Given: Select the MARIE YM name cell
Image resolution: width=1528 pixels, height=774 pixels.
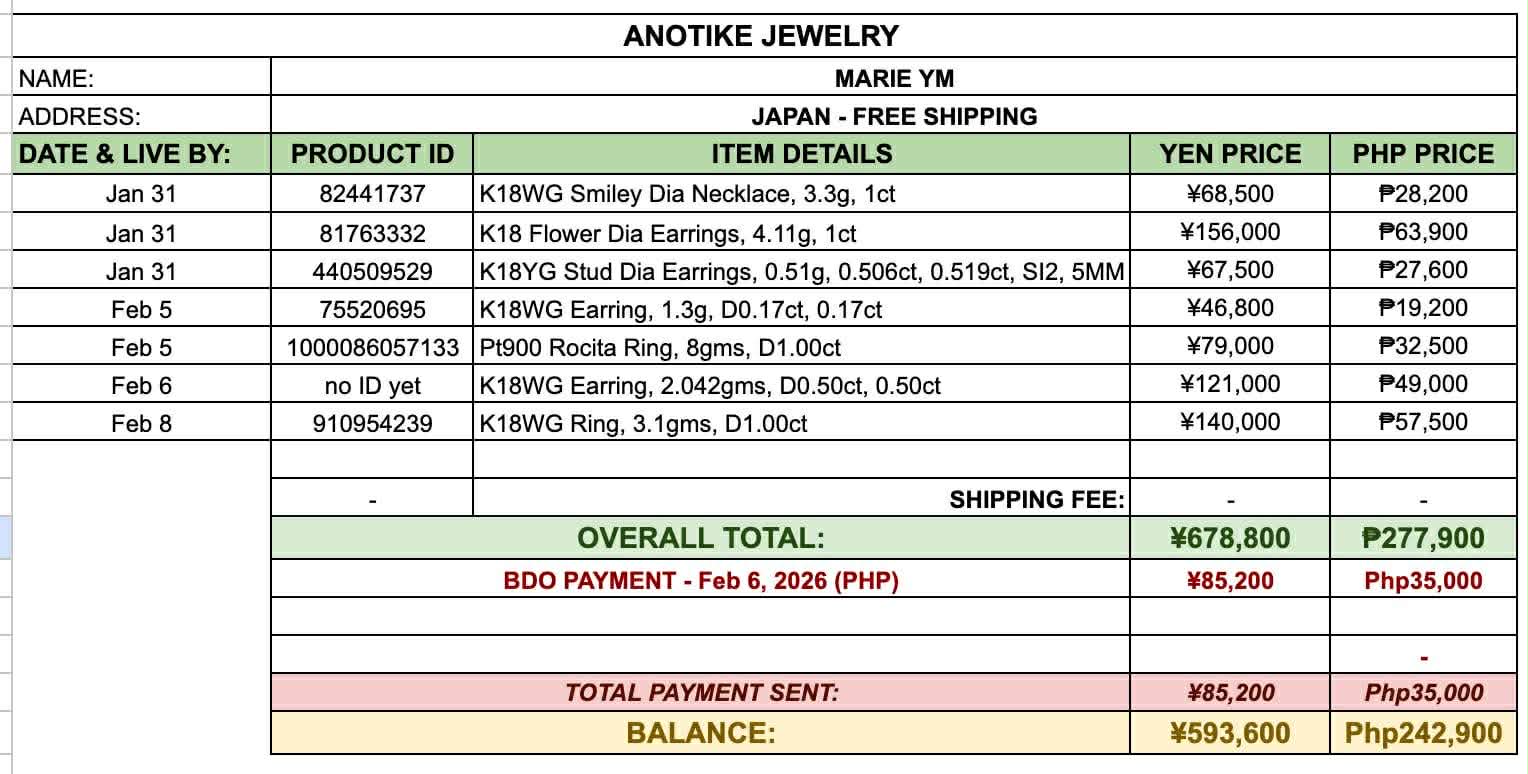Looking at the screenshot, I should [894, 78].
